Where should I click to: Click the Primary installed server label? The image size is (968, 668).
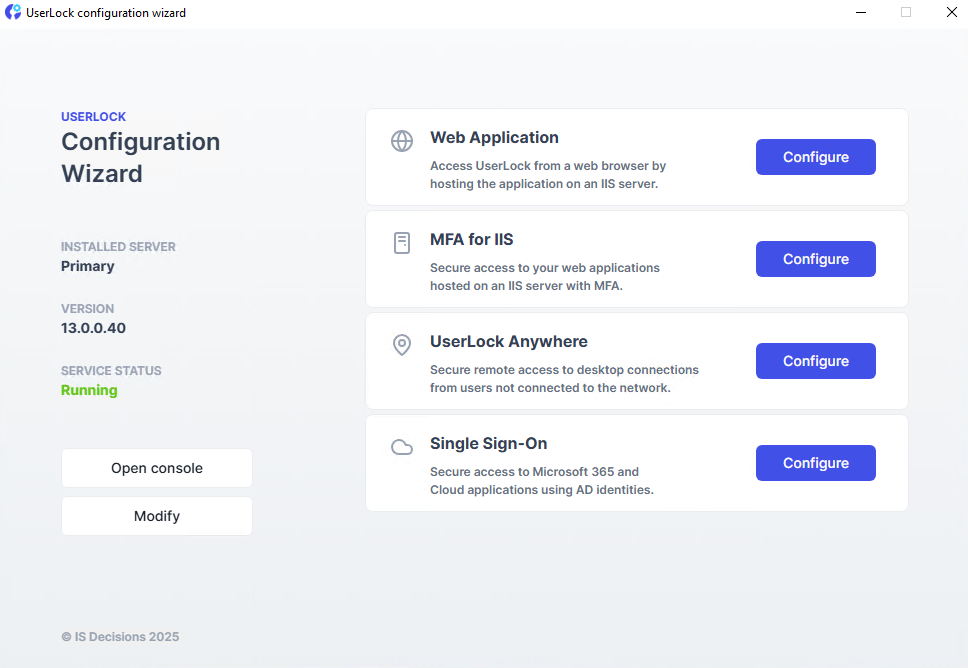click(88, 266)
